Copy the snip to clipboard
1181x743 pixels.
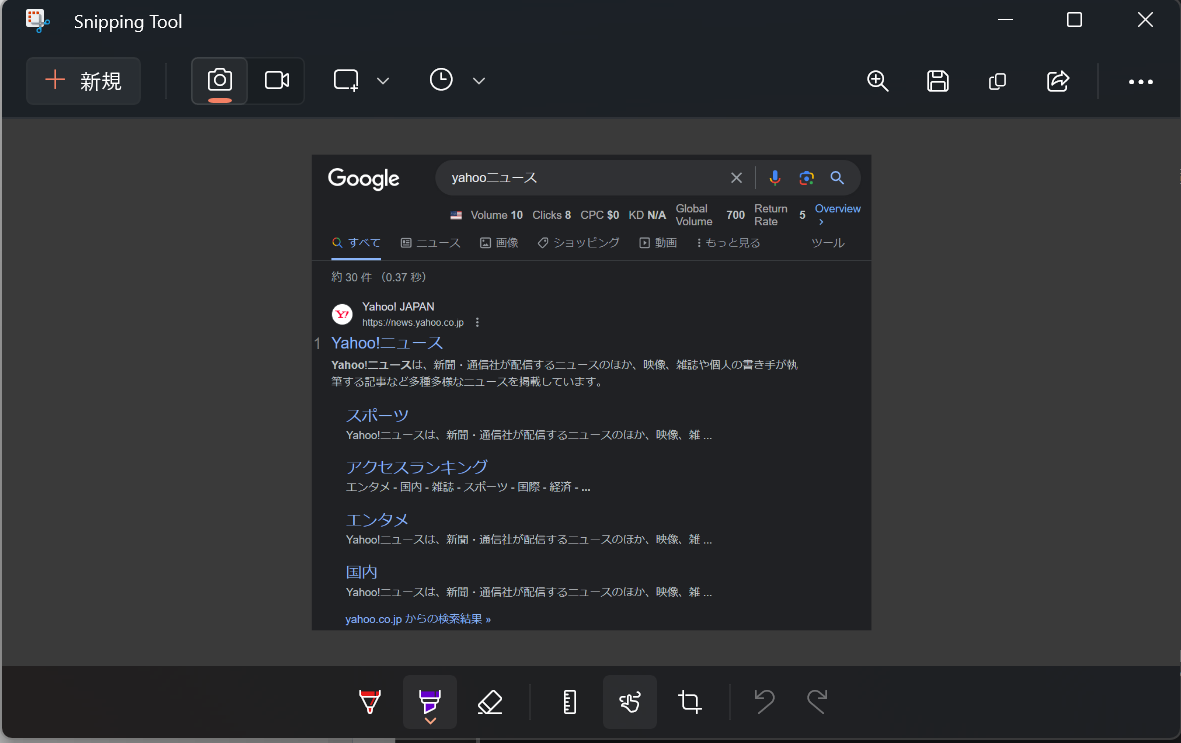click(x=997, y=81)
